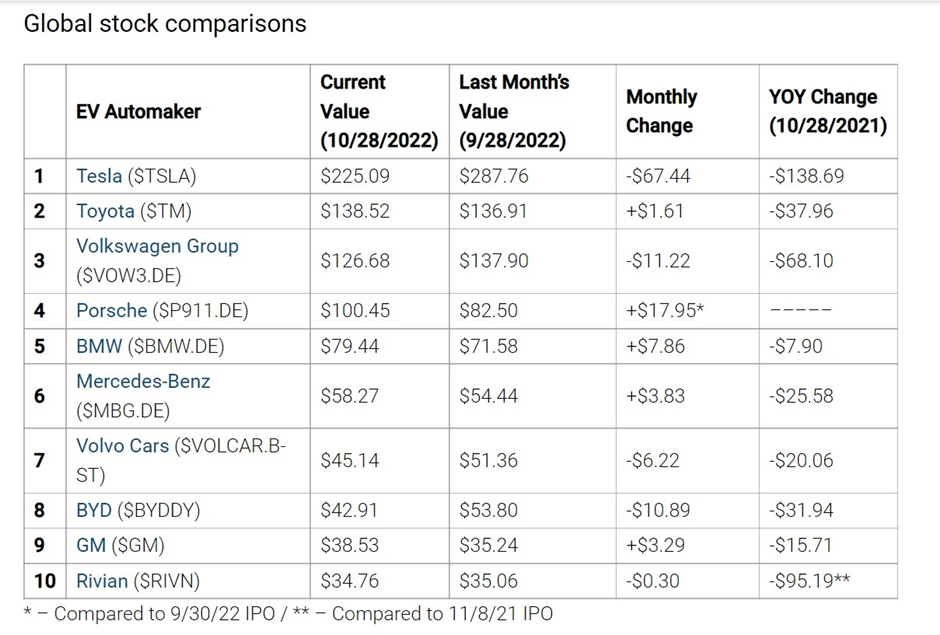
Task: Open the Volvo Cars link
Action: (122, 446)
